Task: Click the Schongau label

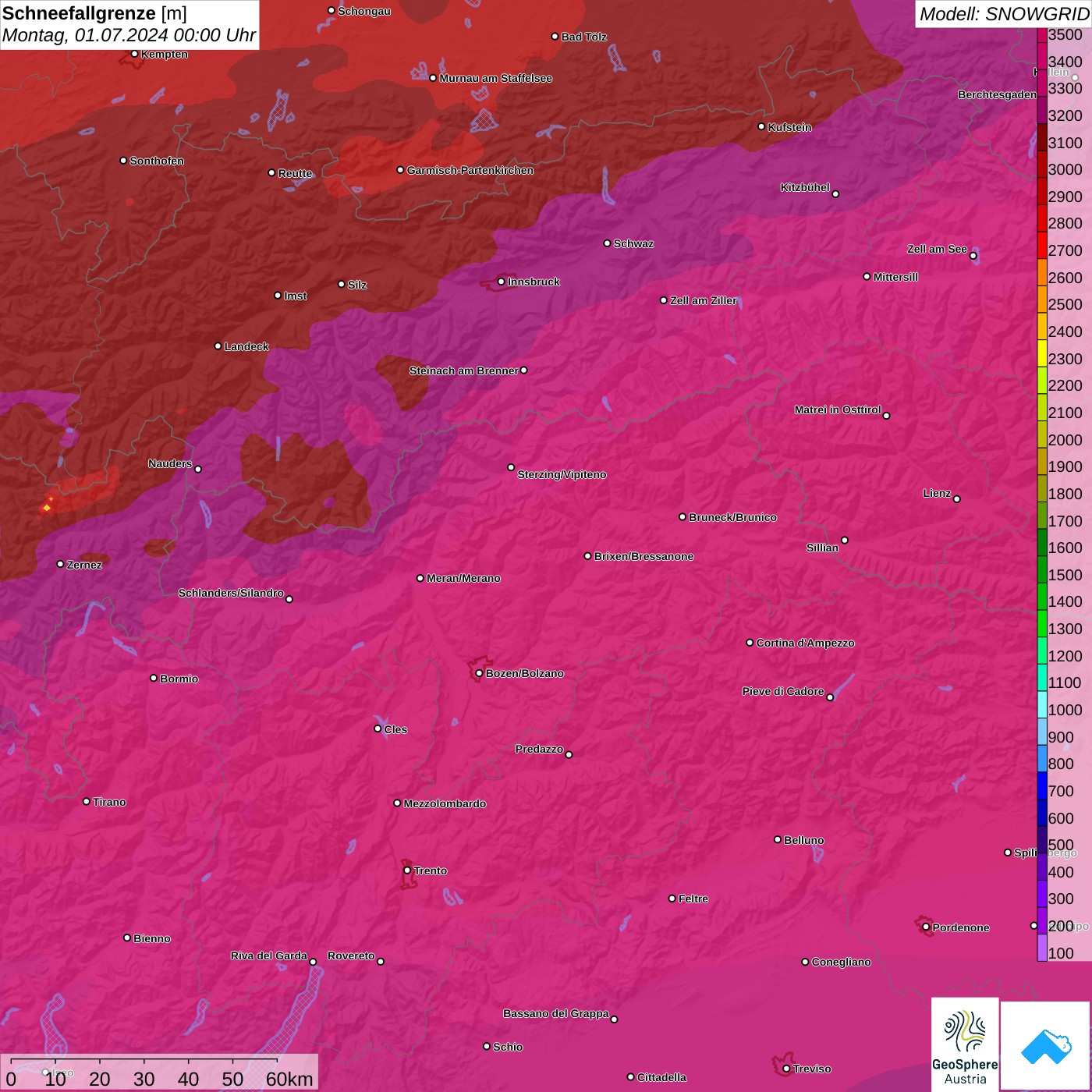Action: coord(363,11)
